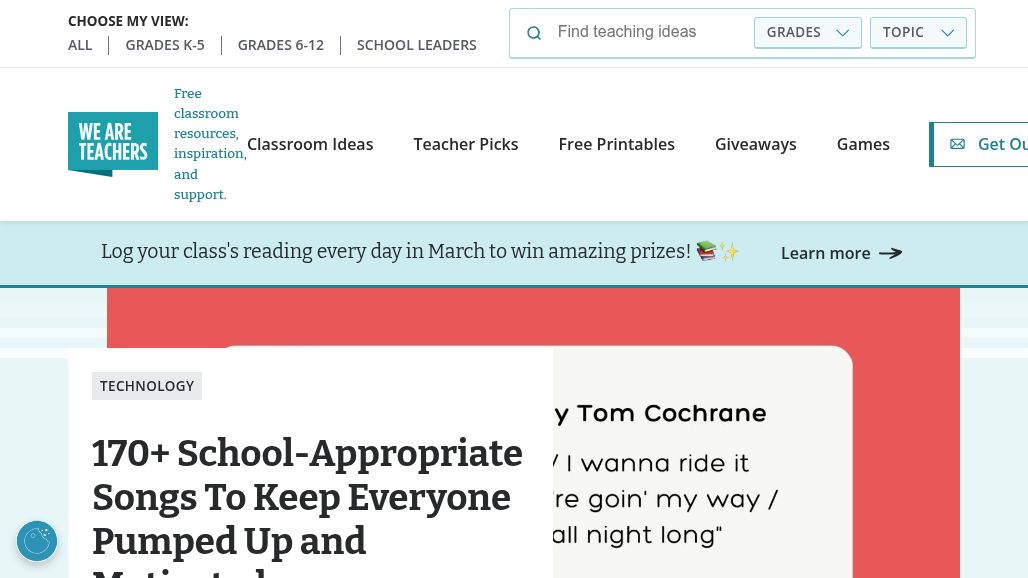Click the We Are Teachers logo

113,144
